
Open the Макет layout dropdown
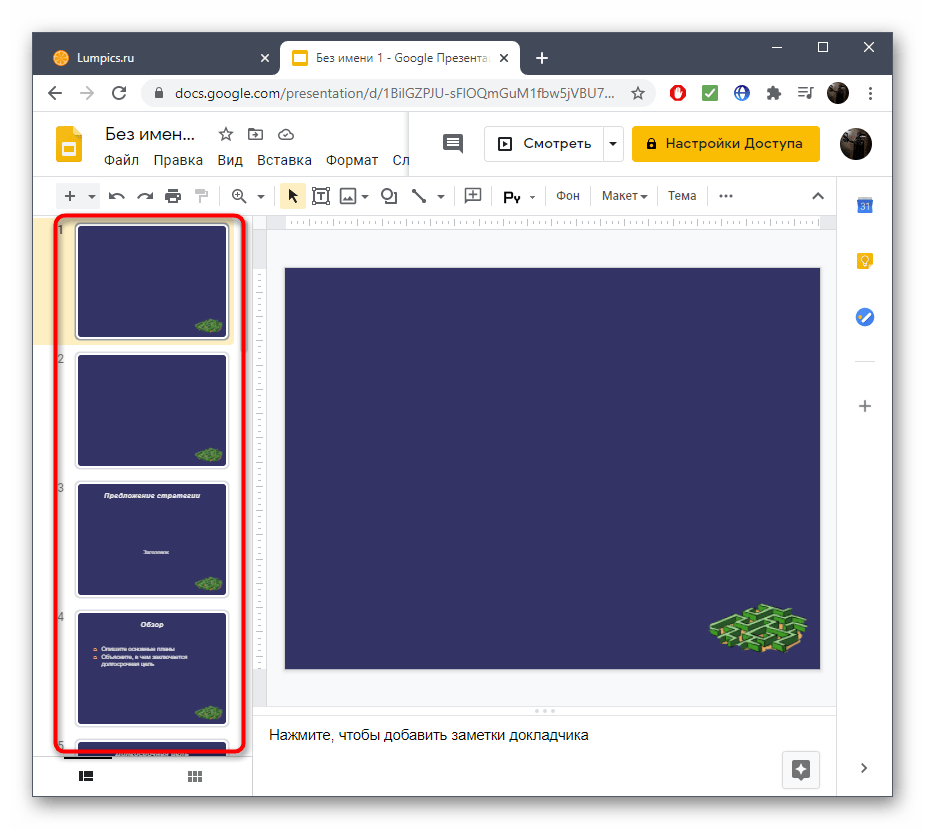tap(624, 196)
